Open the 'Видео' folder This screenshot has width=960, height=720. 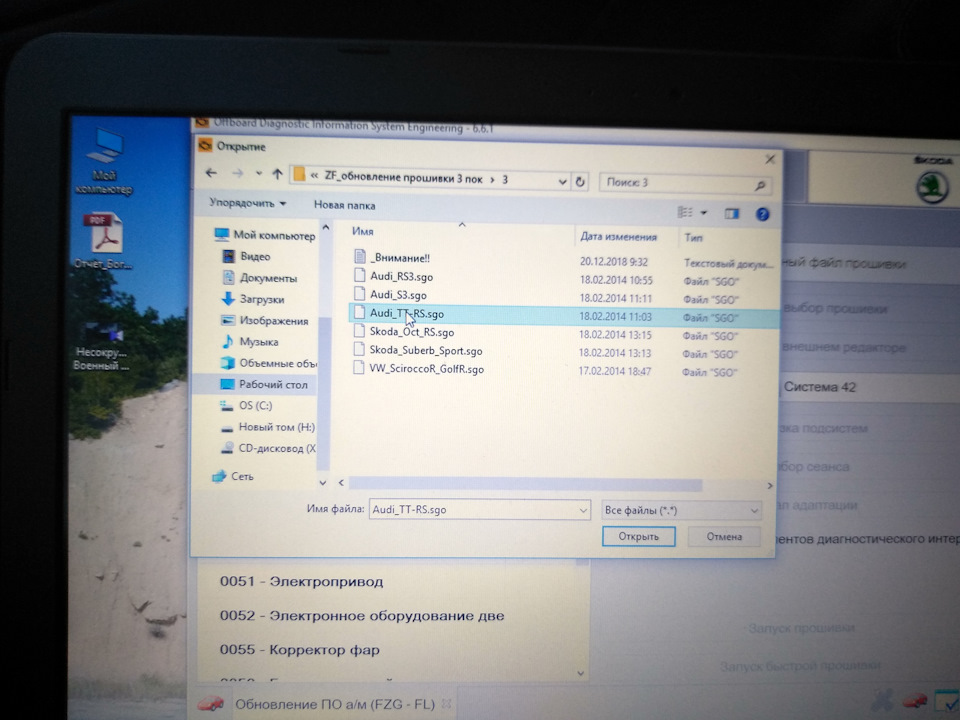(x=246, y=256)
